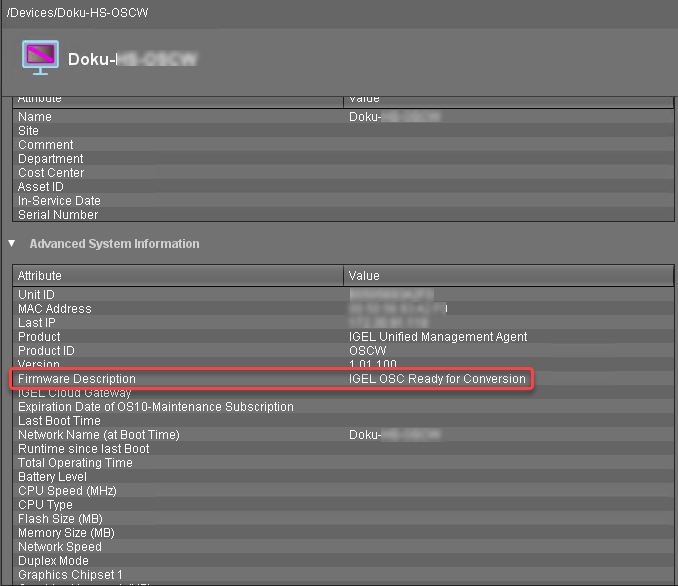
Task: Click the Expiration Date of OS10-Maintenance Subscription row
Action: pos(156,407)
